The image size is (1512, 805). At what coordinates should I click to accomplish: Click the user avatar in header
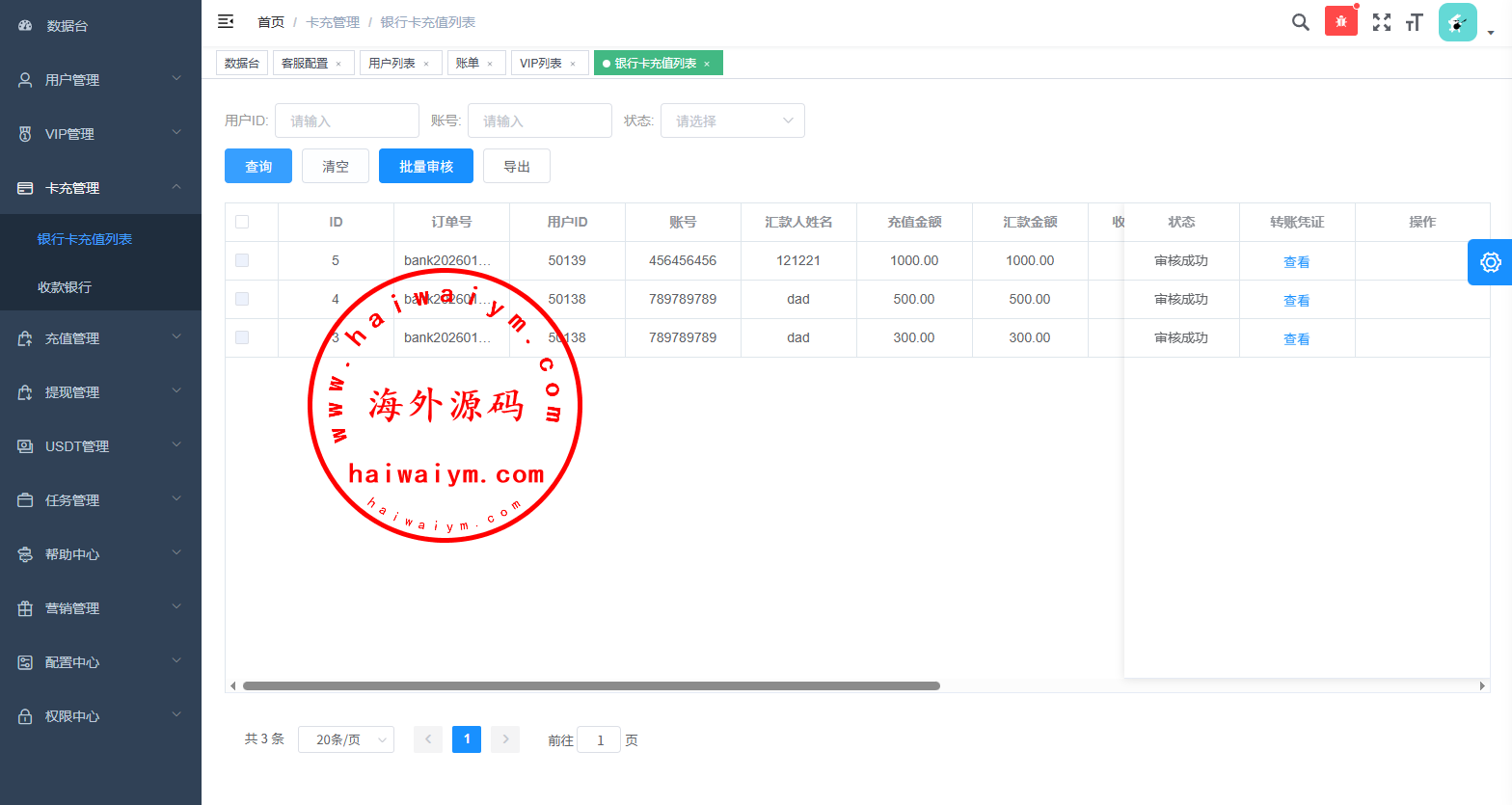click(1457, 22)
